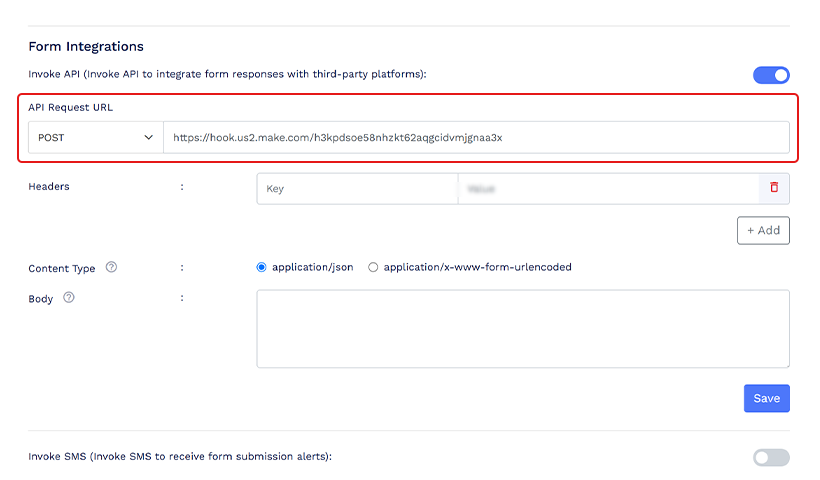Click the Headers label
The height and width of the screenshot is (480, 820).
pos(49,187)
